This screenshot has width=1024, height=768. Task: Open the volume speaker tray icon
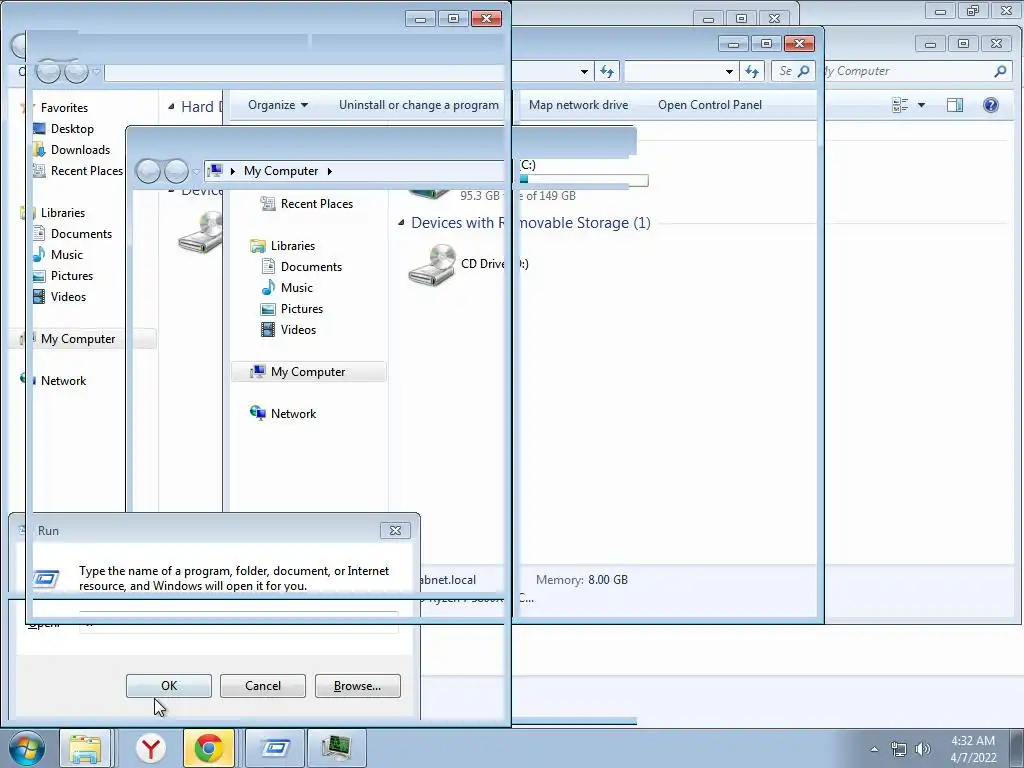click(923, 749)
